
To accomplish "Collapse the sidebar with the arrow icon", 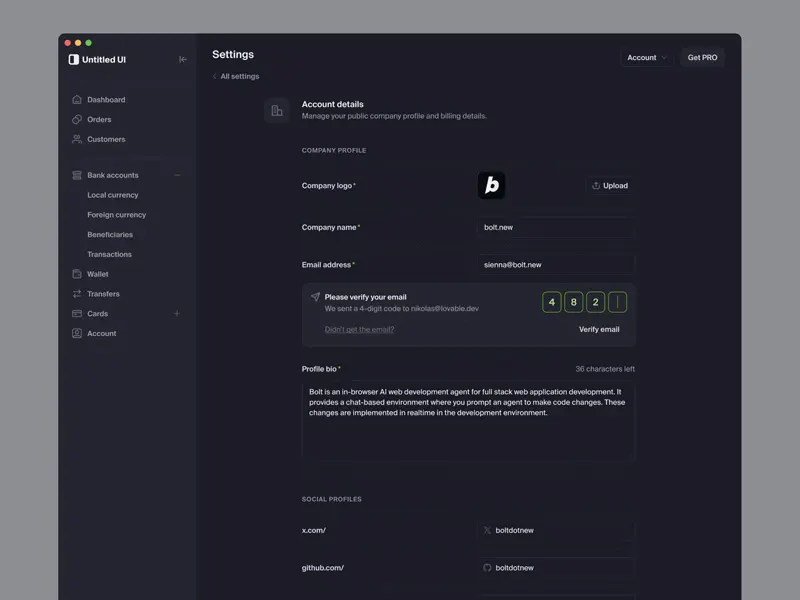I will tap(183, 59).
